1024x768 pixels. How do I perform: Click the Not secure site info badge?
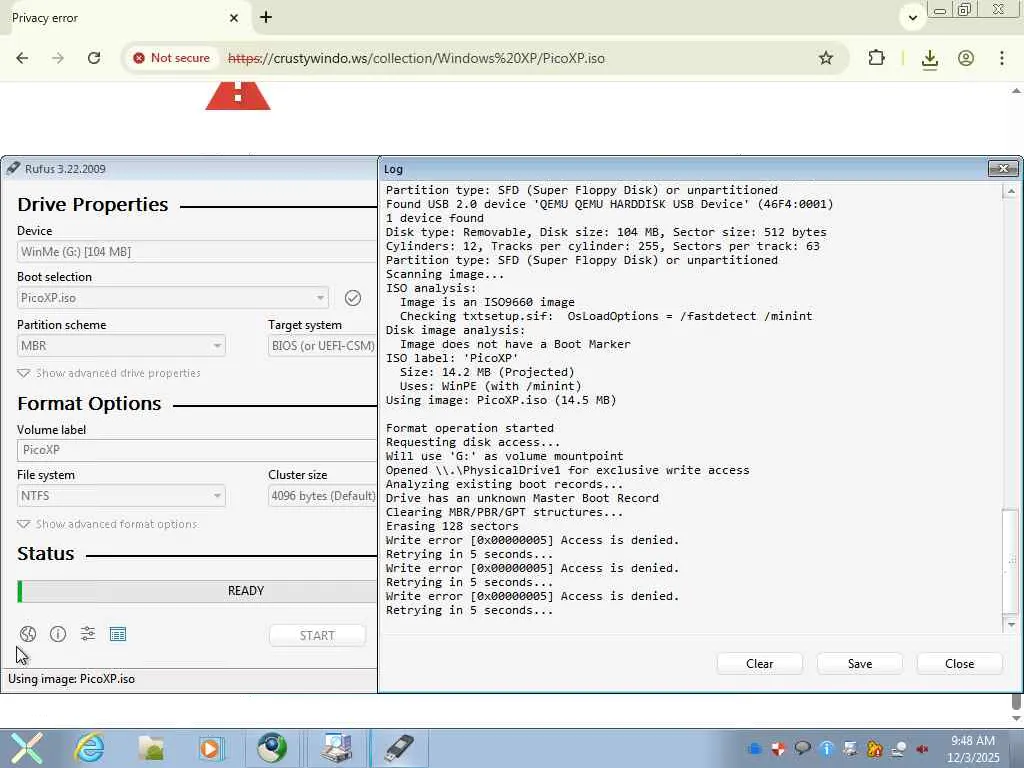(x=172, y=58)
